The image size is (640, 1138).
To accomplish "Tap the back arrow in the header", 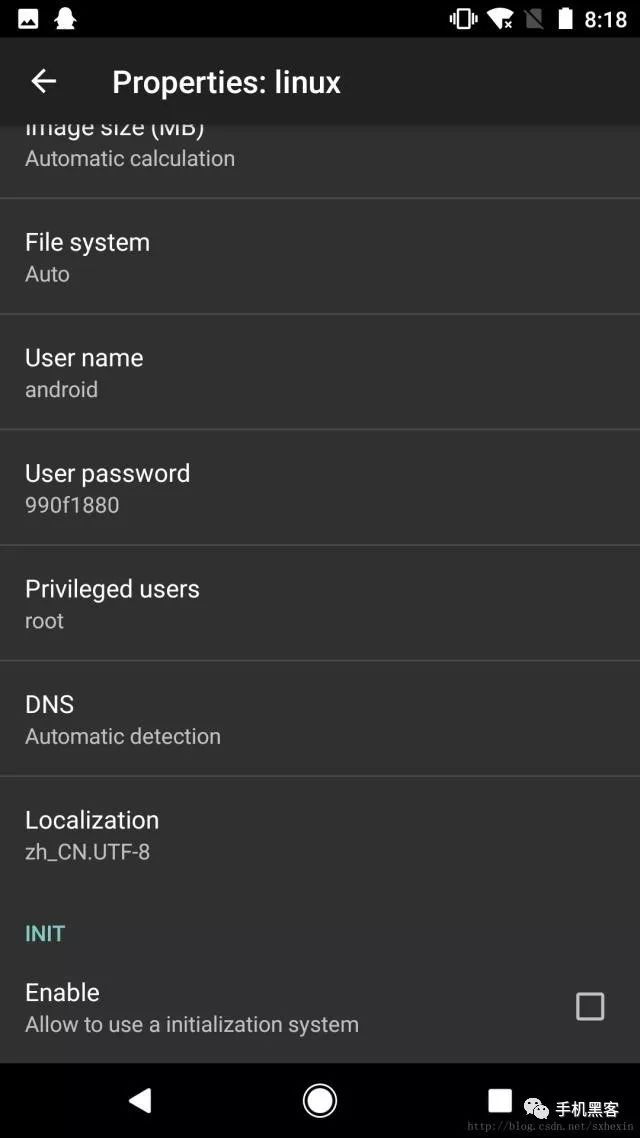I will tap(44, 81).
